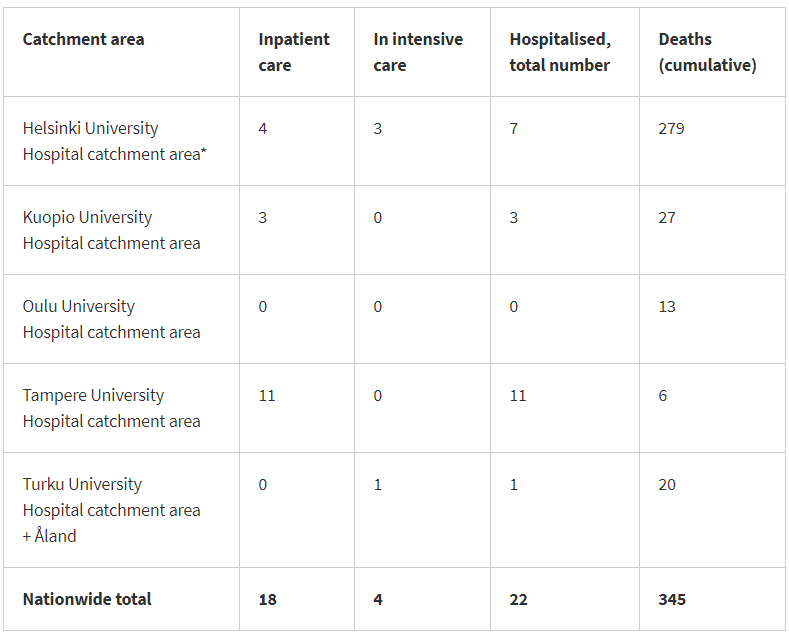
Task: Click the "In intensive care" header cell
Action: pyautogui.click(x=418, y=52)
